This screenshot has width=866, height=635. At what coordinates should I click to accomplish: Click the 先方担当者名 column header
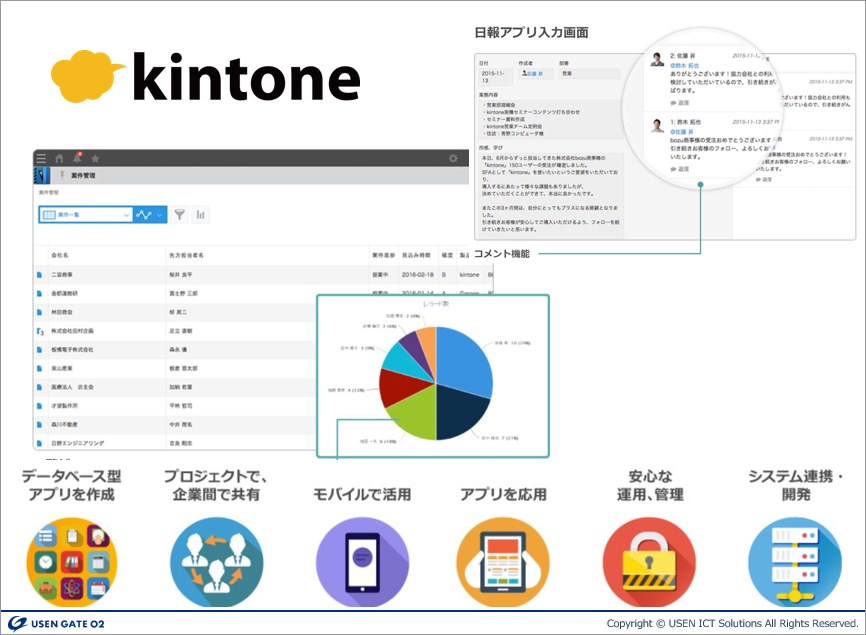pos(186,255)
